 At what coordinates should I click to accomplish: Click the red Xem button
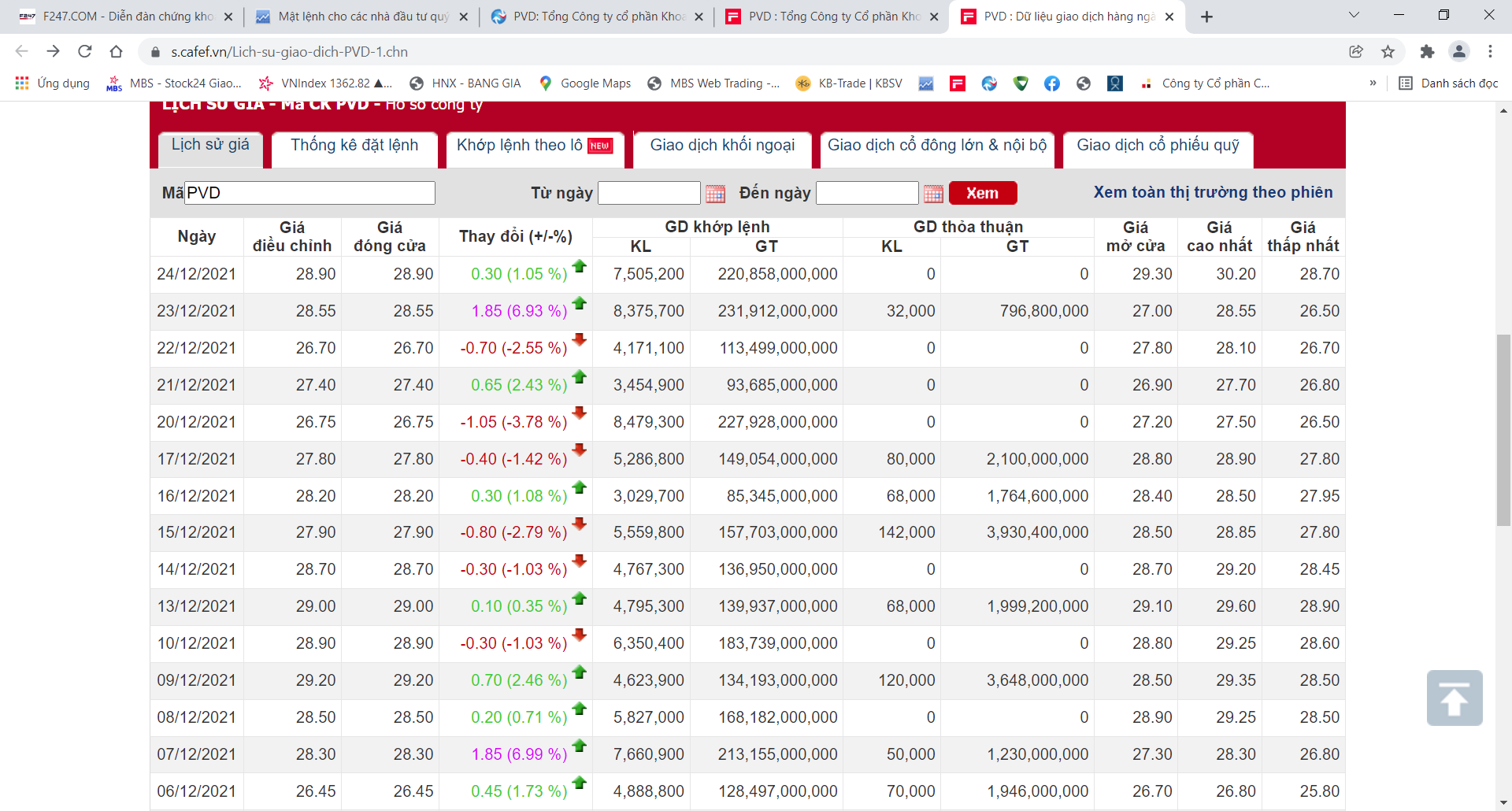983,193
